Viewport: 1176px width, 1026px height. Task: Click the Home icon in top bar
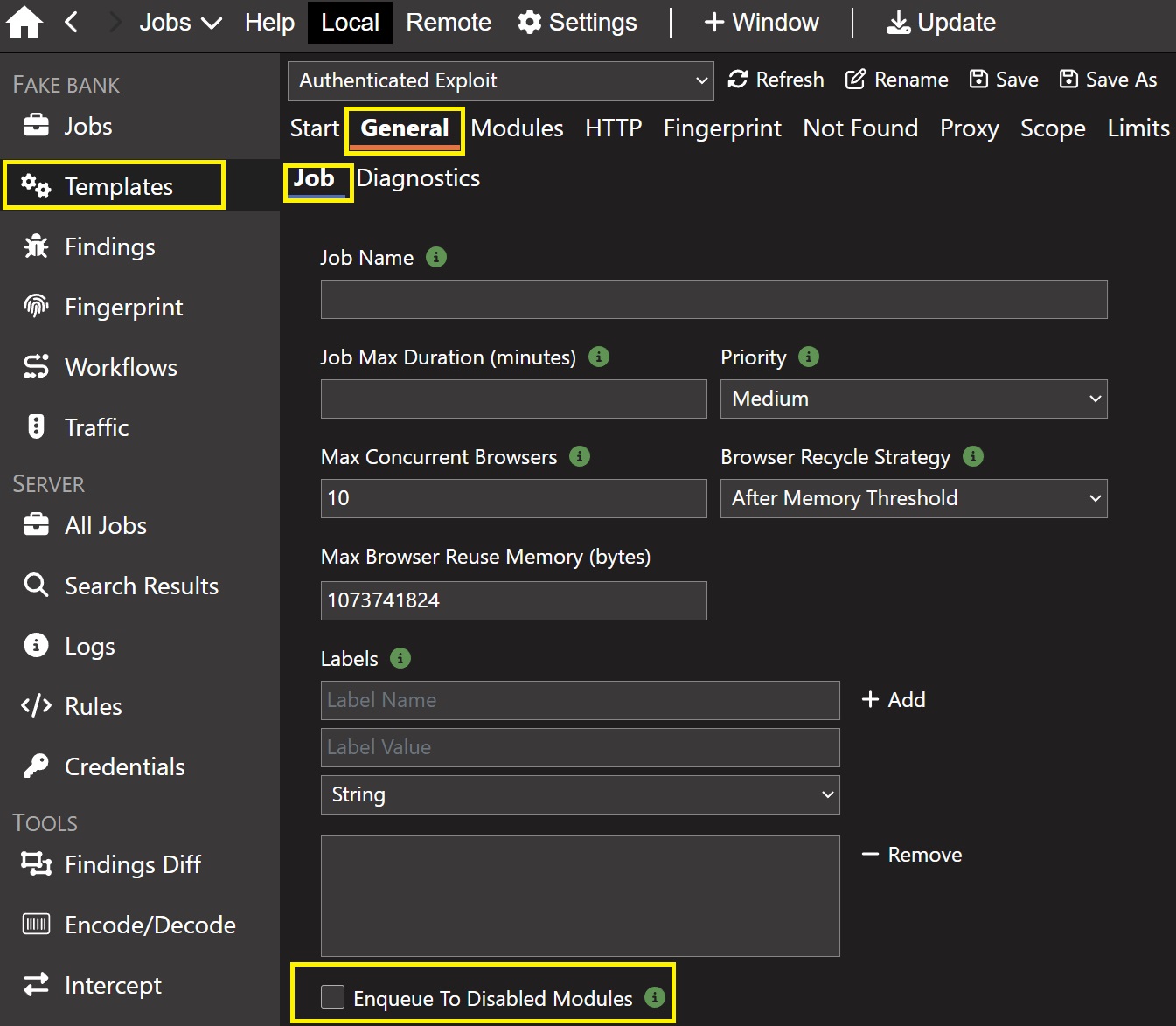tap(24, 23)
